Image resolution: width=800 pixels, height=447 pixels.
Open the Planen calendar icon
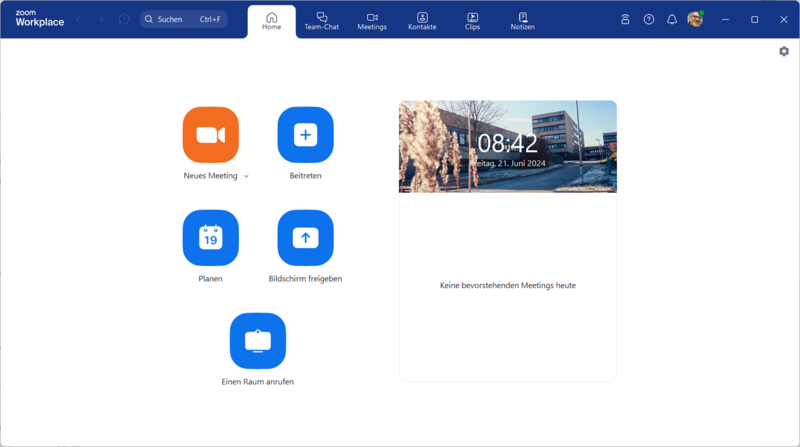point(210,238)
